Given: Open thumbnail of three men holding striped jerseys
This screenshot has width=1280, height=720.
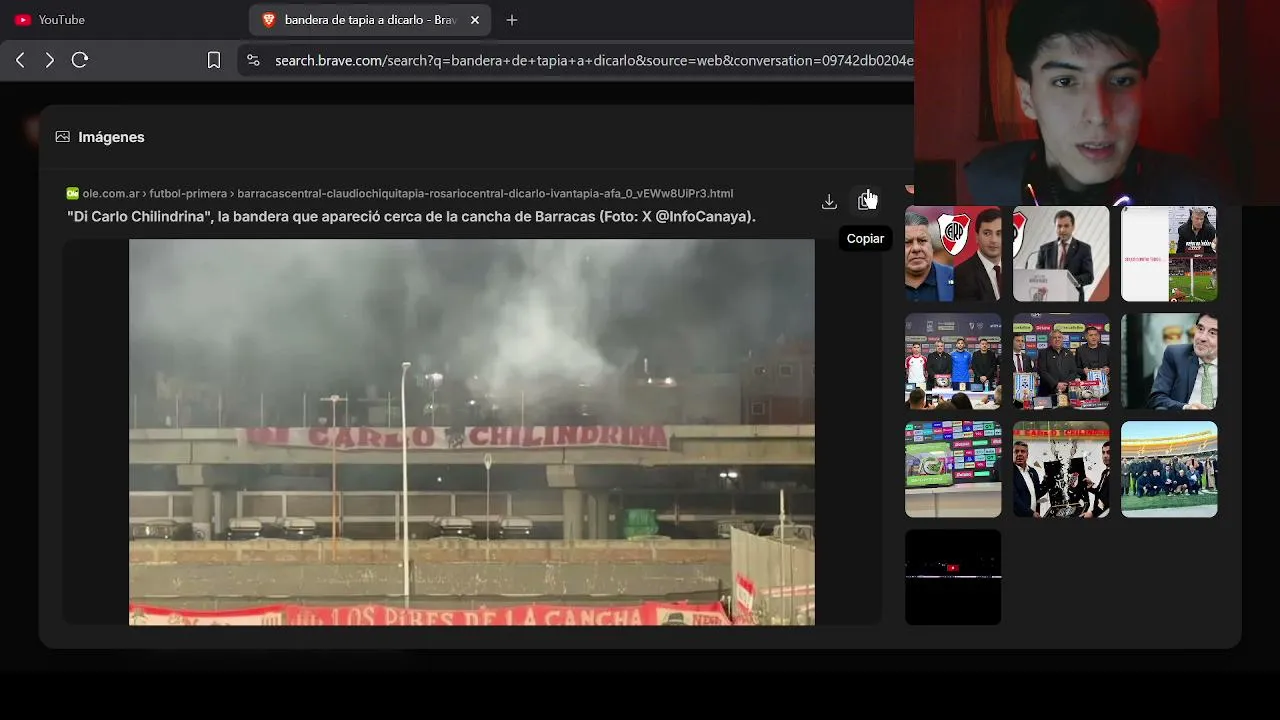Looking at the screenshot, I should pyautogui.click(x=1061, y=362).
